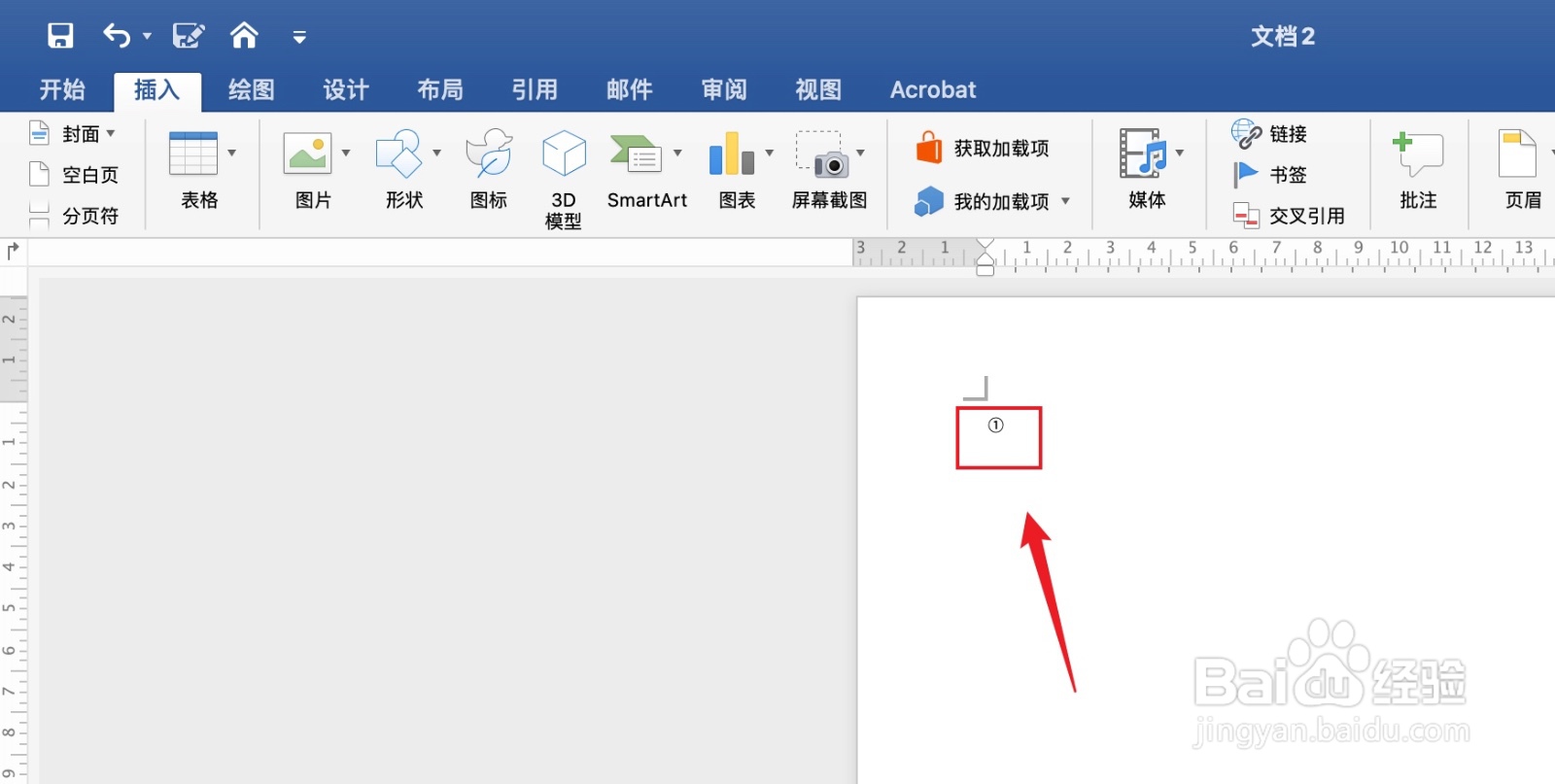Click the 屏幕截图 screenshot camera icon
The height and width of the screenshot is (784, 1555).
click(822, 154)
